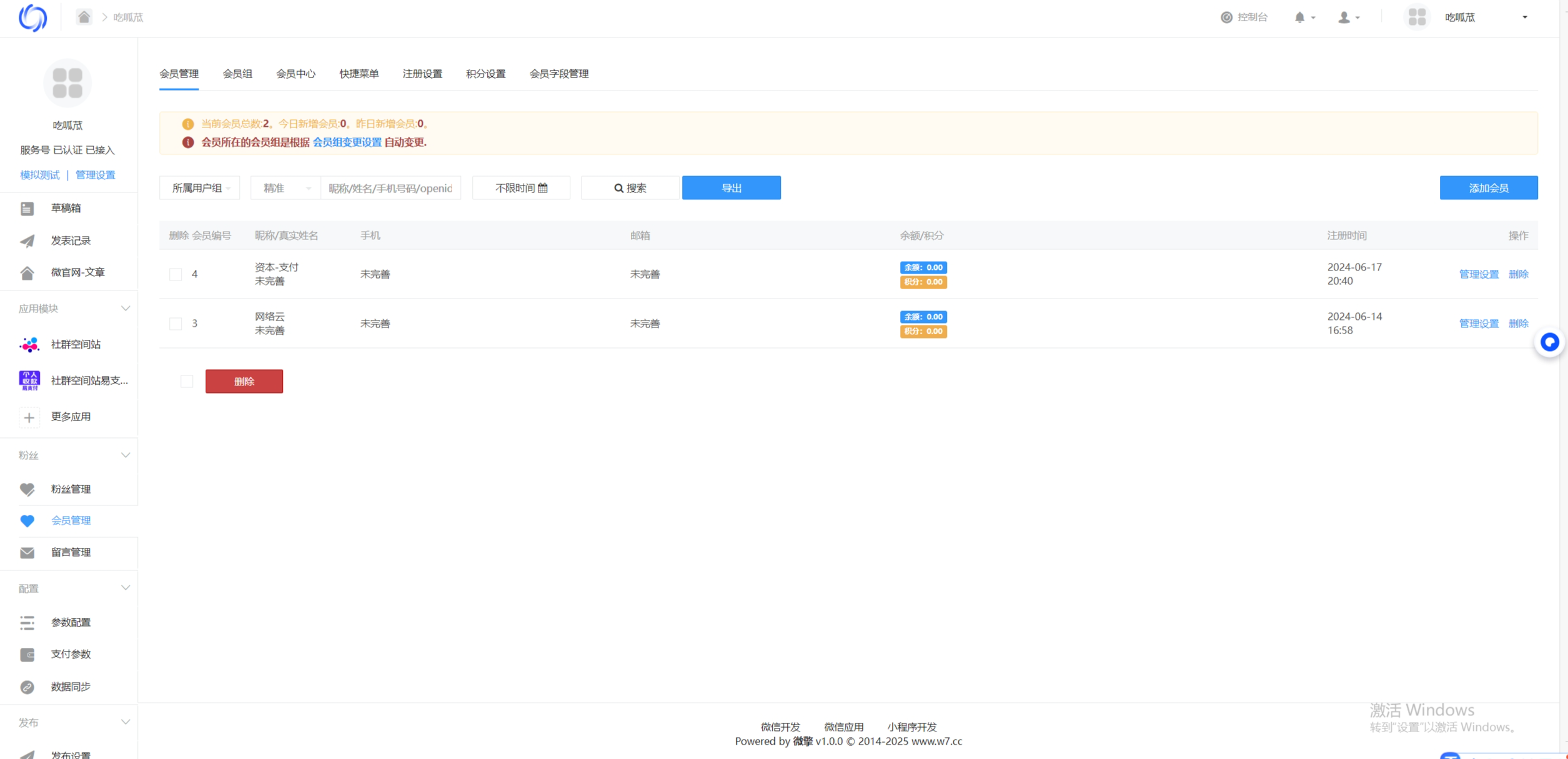Click the calendar icon in 不限时间

(x=542, y=188)
